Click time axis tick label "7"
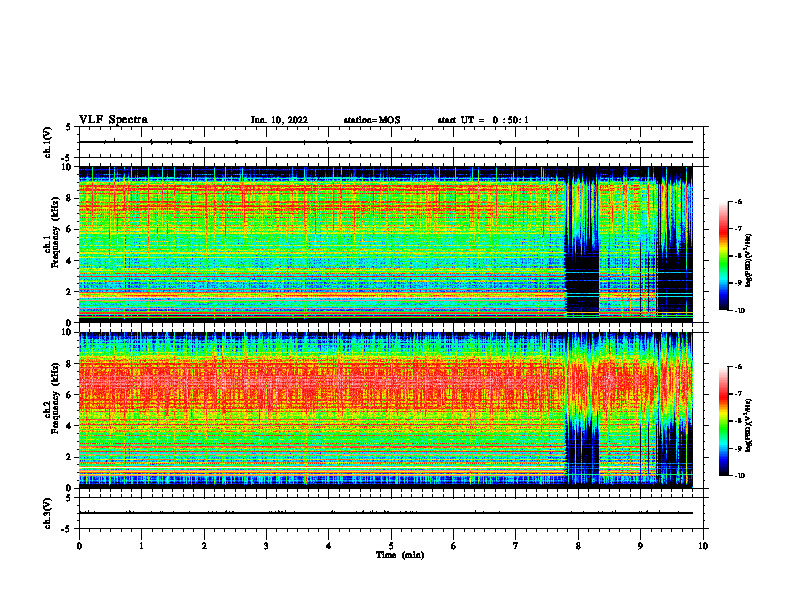This screenshot has height=612, width=792. coord(516,546)
